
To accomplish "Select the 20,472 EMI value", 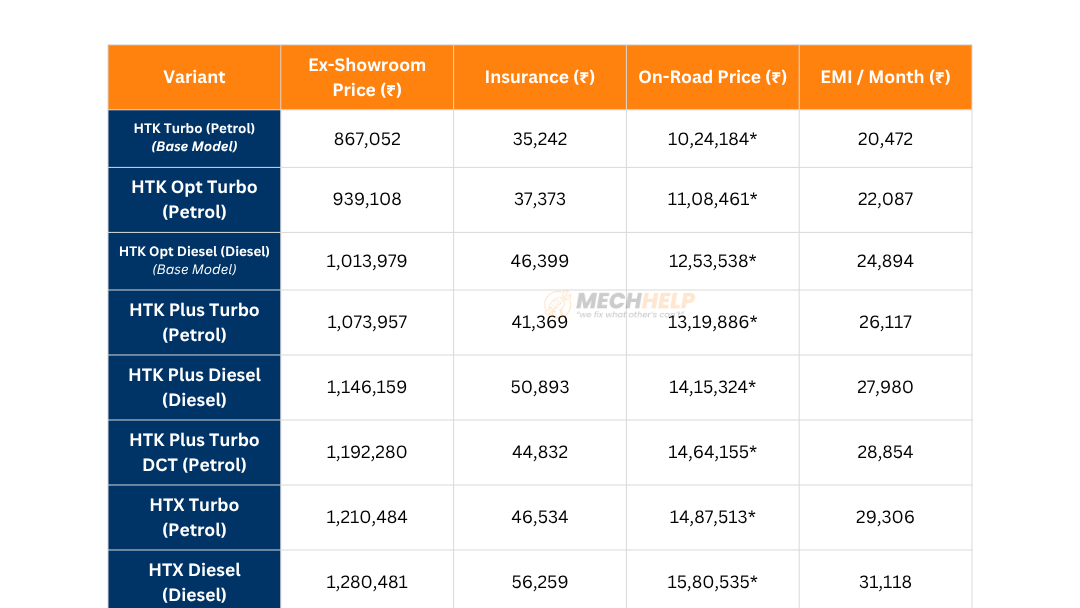I will (x=885, y=138).
